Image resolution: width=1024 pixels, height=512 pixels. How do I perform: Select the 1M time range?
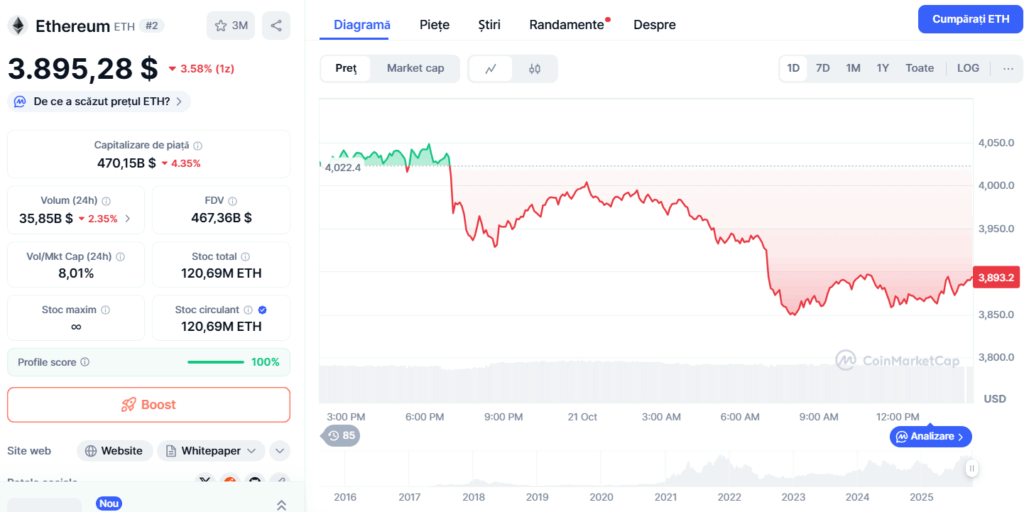point(853,69)
